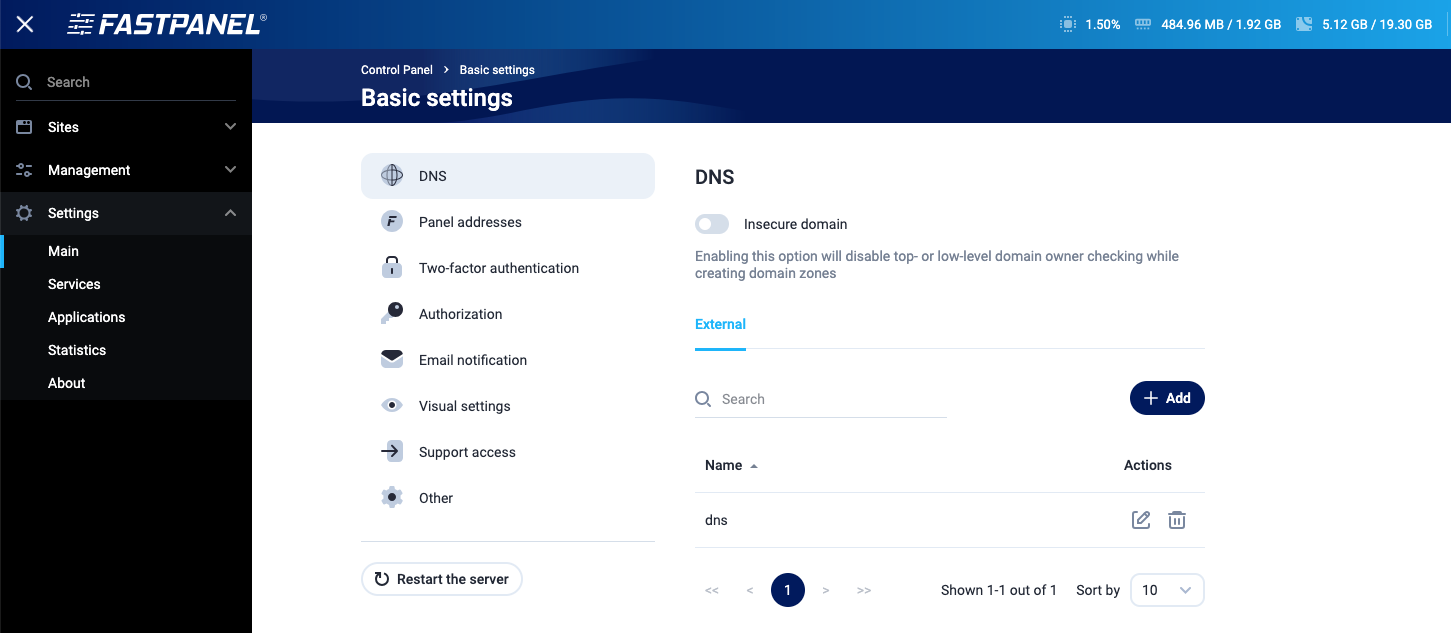Image resolution: width=1451 pixels, height=633 pixels.
Task: Open Two-factor authentication settings
Action: [508, 268]
